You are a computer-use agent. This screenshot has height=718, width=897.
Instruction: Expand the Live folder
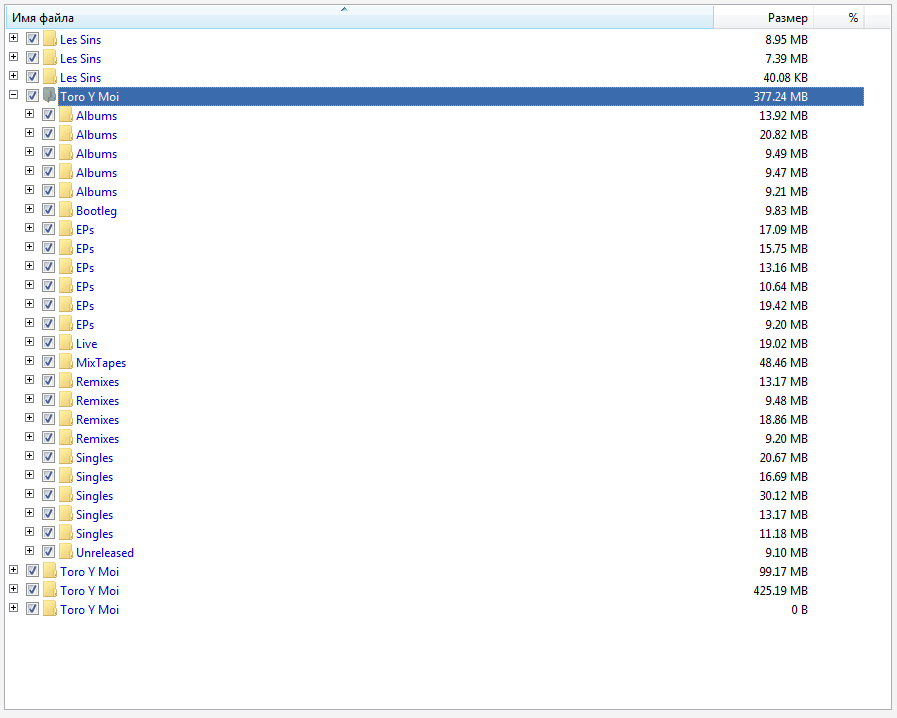pyautogui.click(x=29, y=344)
